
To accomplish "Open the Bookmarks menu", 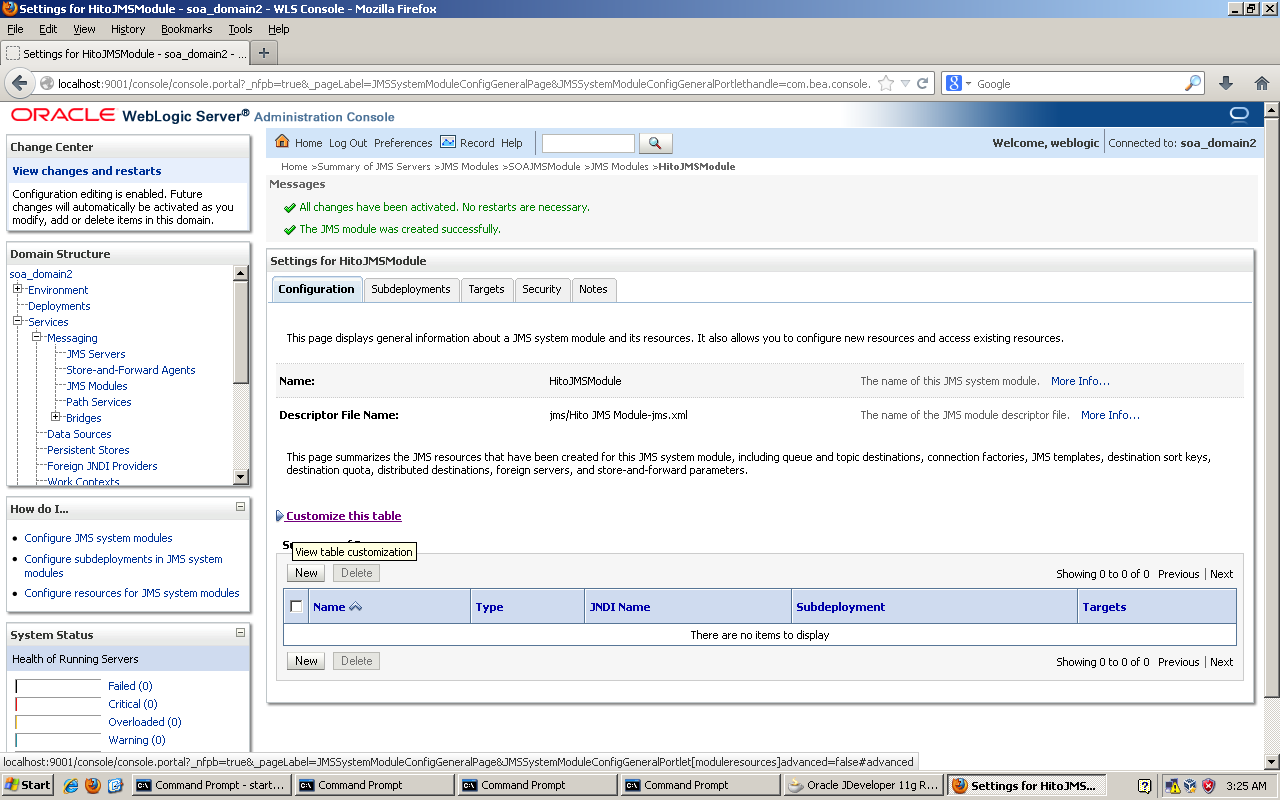I will (x=186, y=29).
